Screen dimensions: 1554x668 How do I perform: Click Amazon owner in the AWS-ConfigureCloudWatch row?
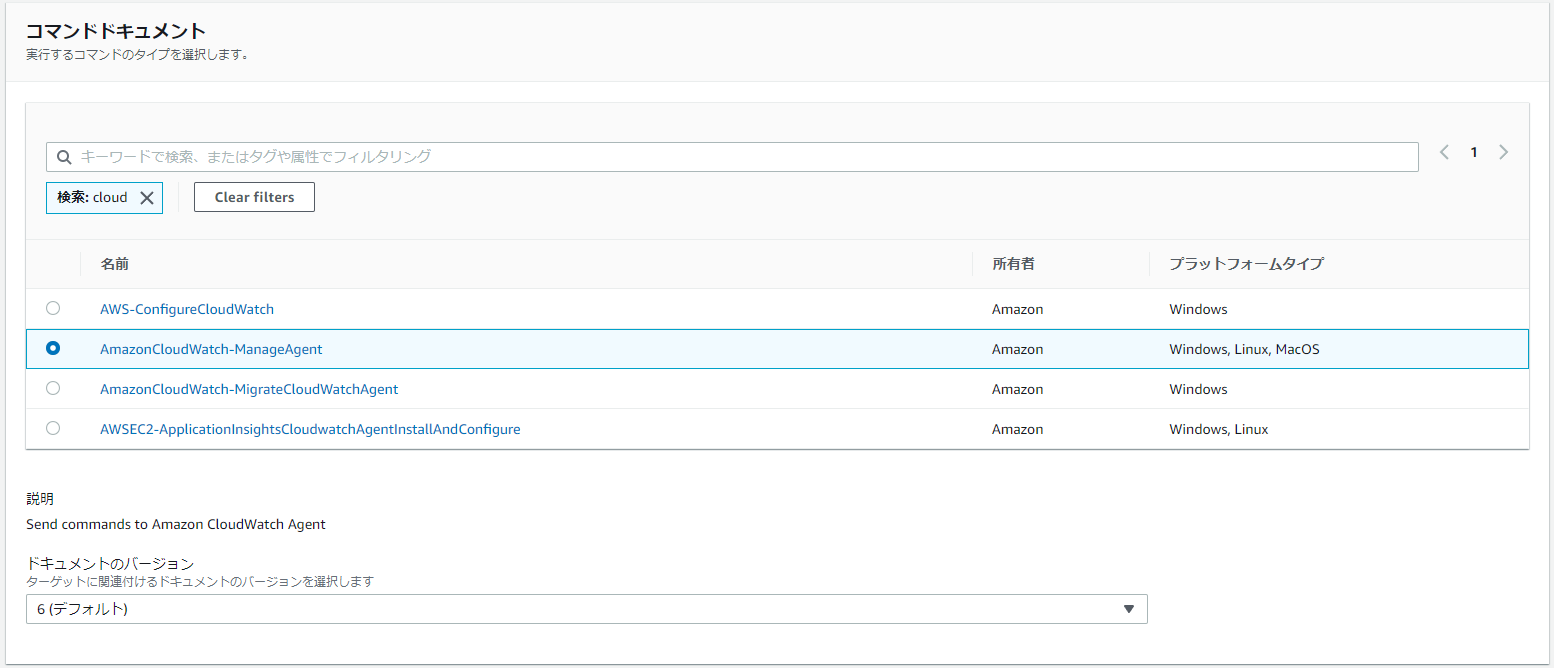coord(1017,309)
